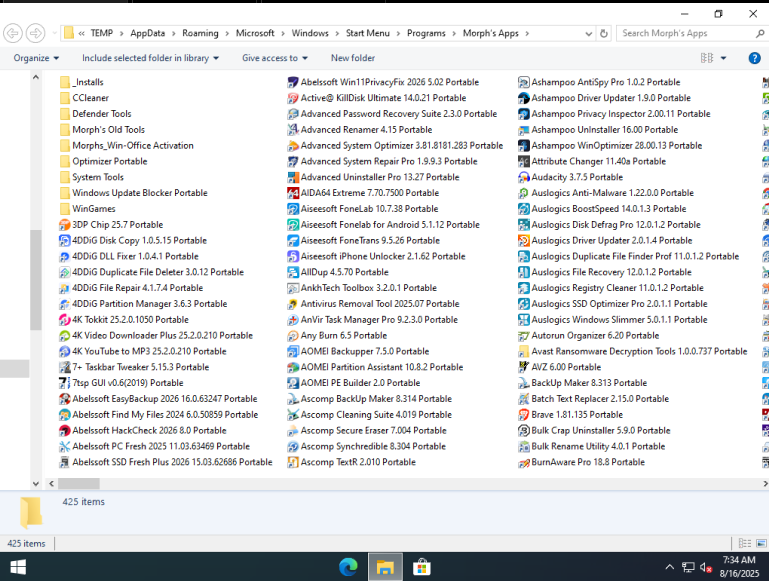
Task: Click Start Menu in the address path
Action: (x=367, y=33)
